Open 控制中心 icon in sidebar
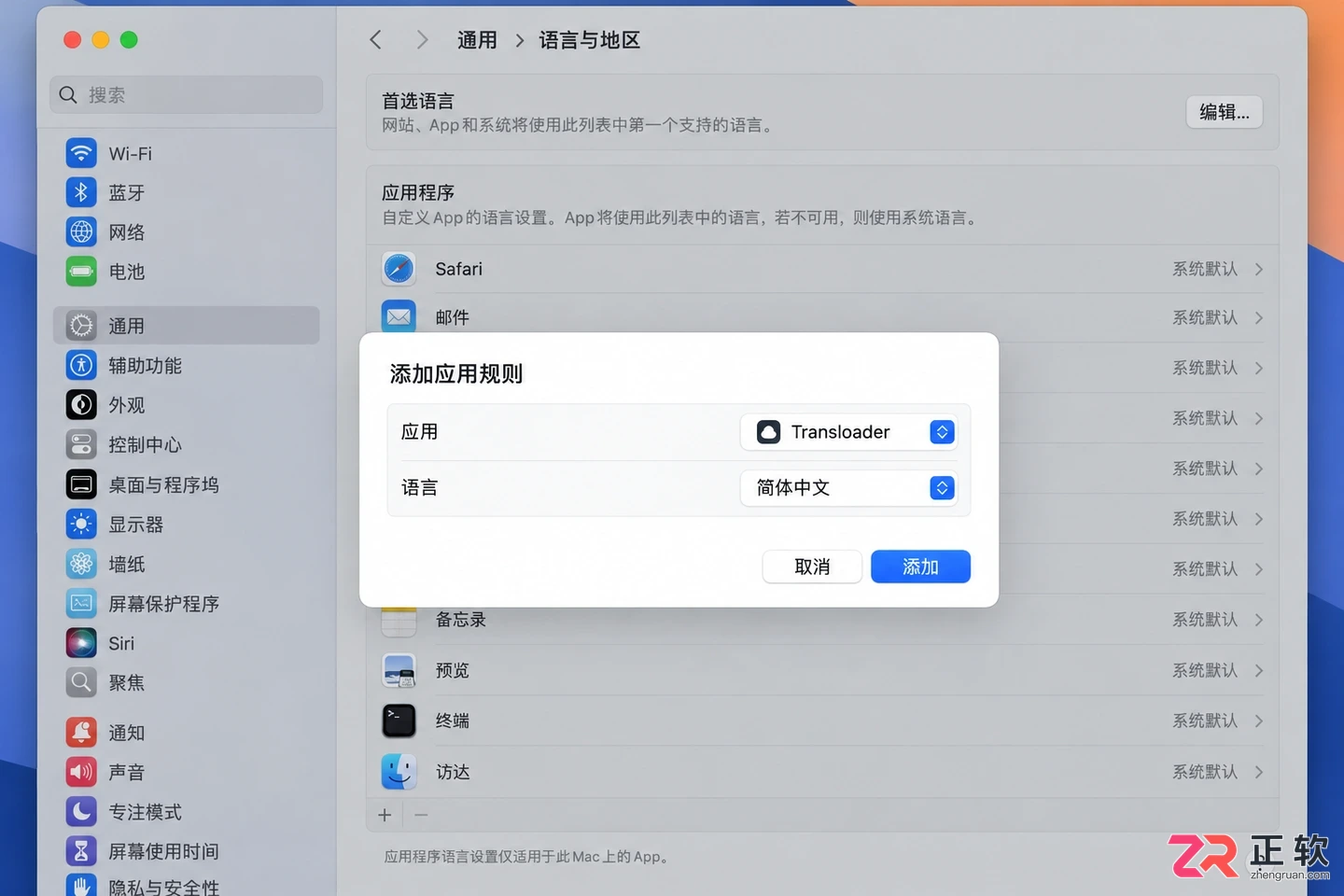The height and width of the screenshot is (896, 1344). (x=81, y=444)
